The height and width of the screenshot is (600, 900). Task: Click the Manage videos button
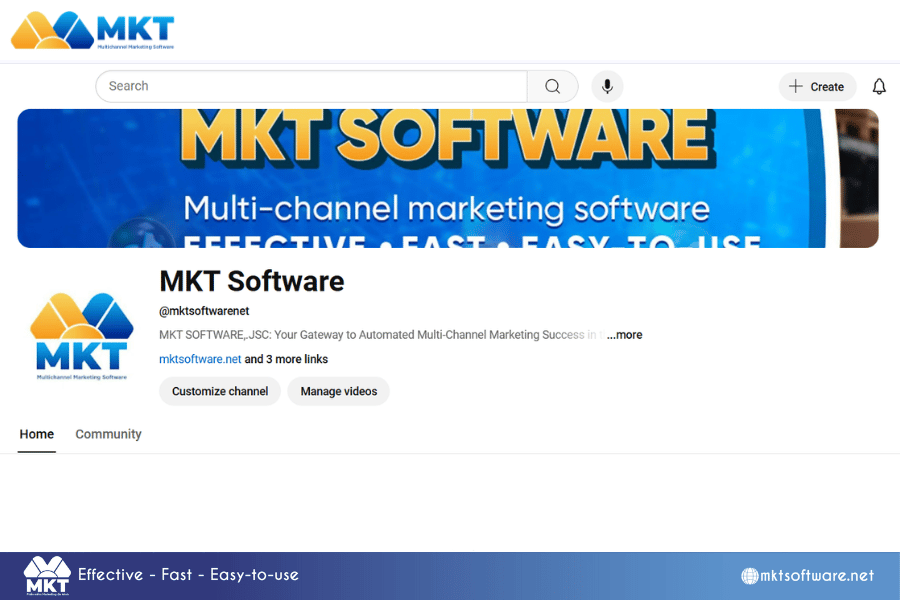(339, 391)
